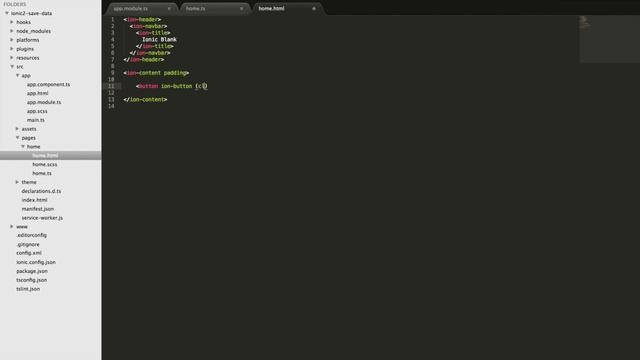Open home.scss file in sidebar

coord(45,164)
